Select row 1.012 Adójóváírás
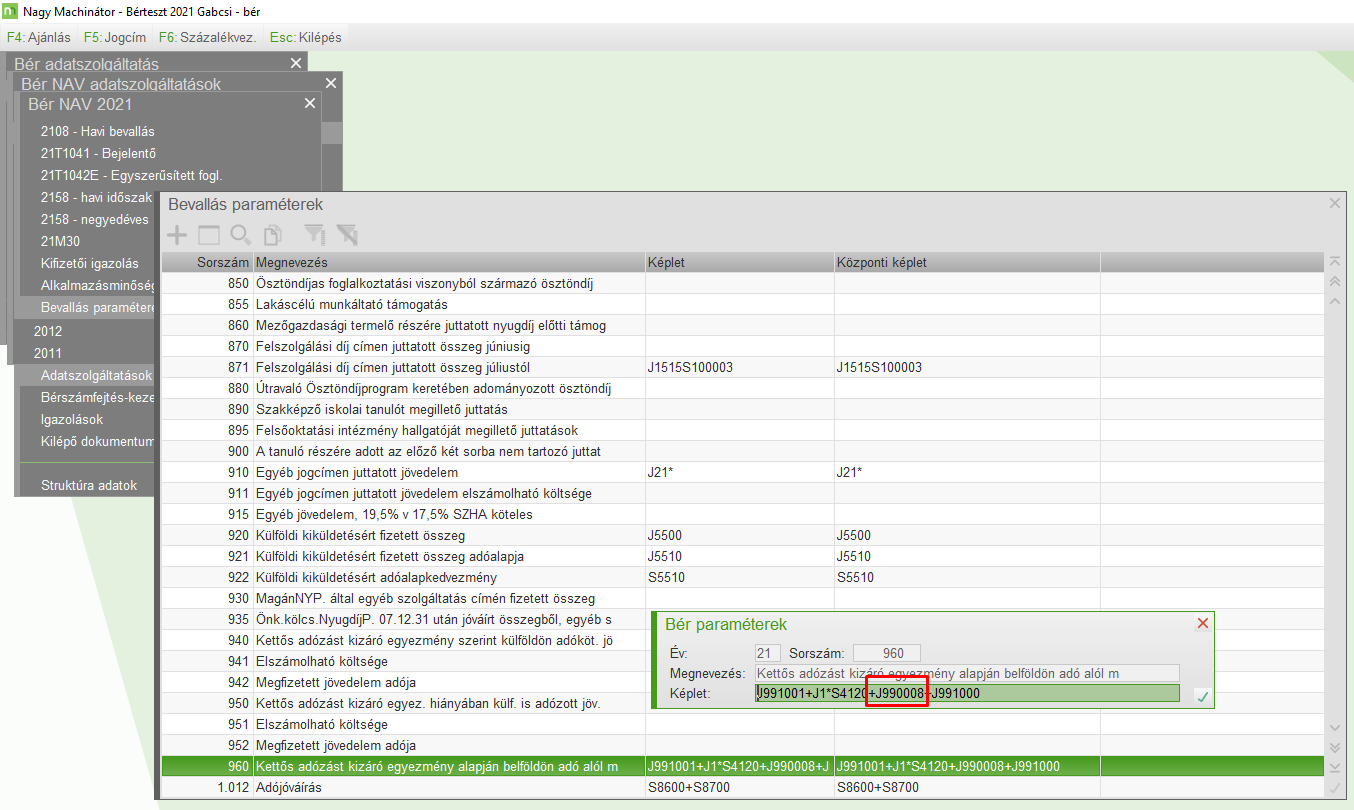This screenshot has height=810, width=1354. 741,787
